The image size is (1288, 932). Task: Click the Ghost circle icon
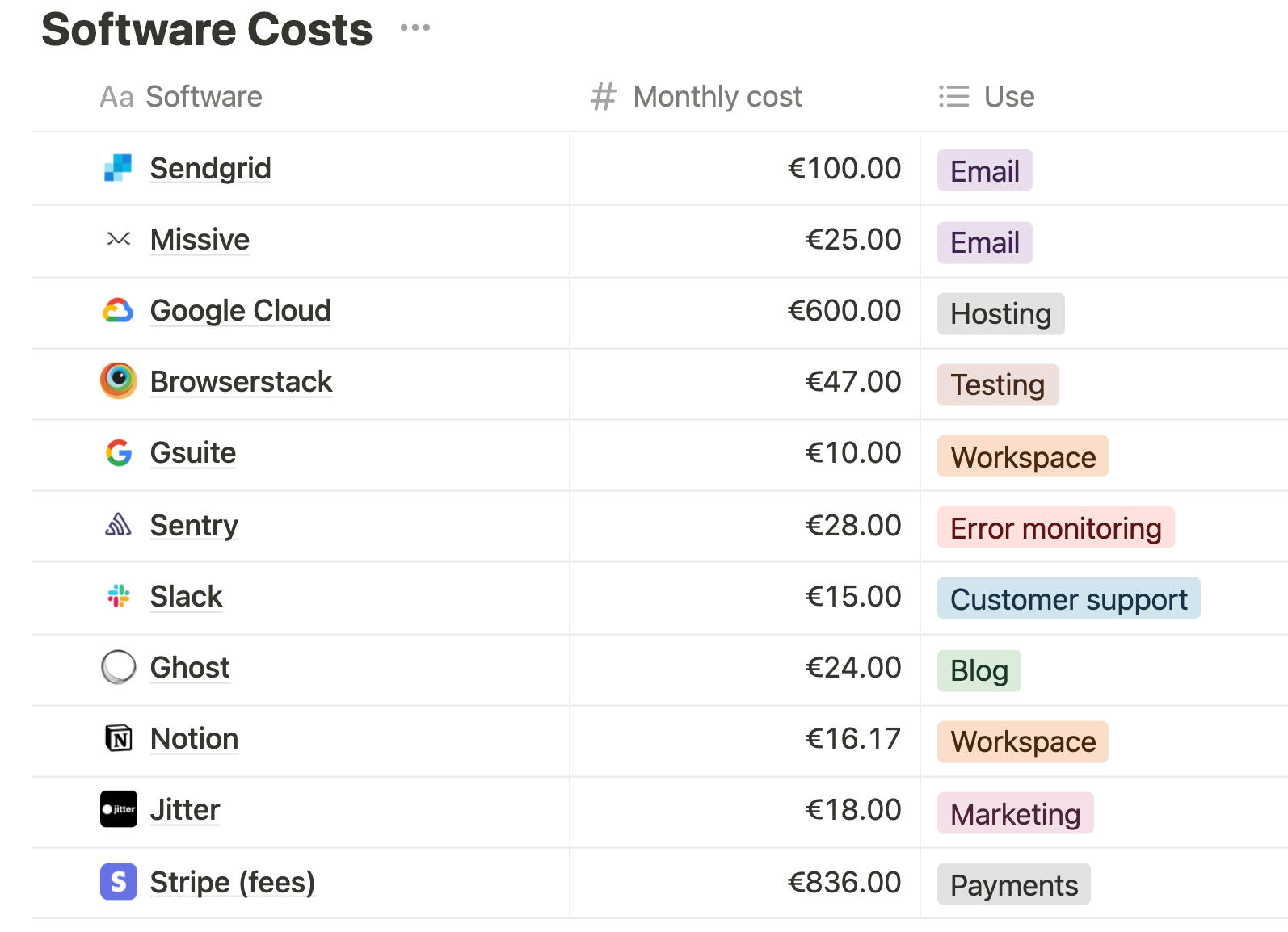pos(119,667)
